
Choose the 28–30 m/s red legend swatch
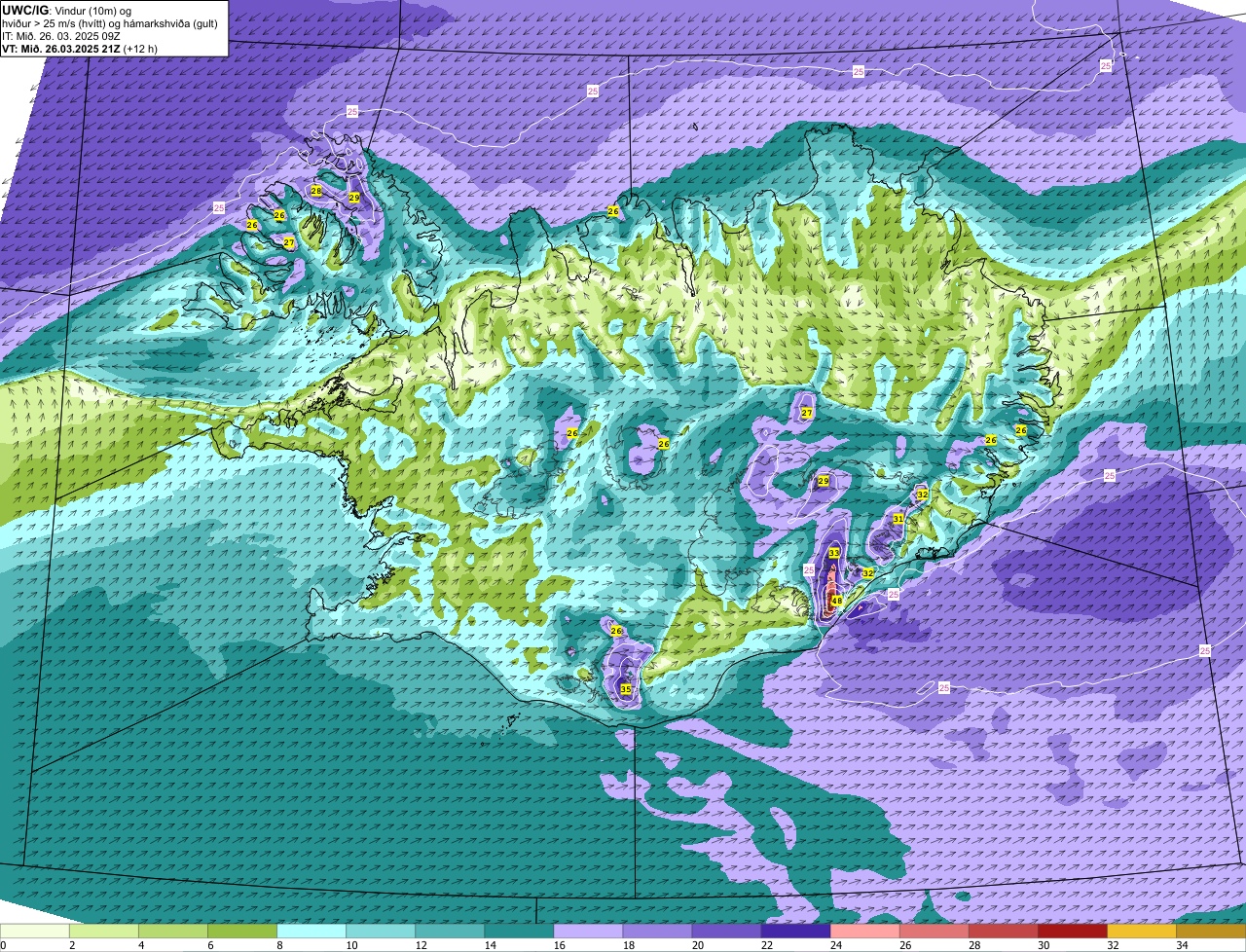[x=1003, y=931]
